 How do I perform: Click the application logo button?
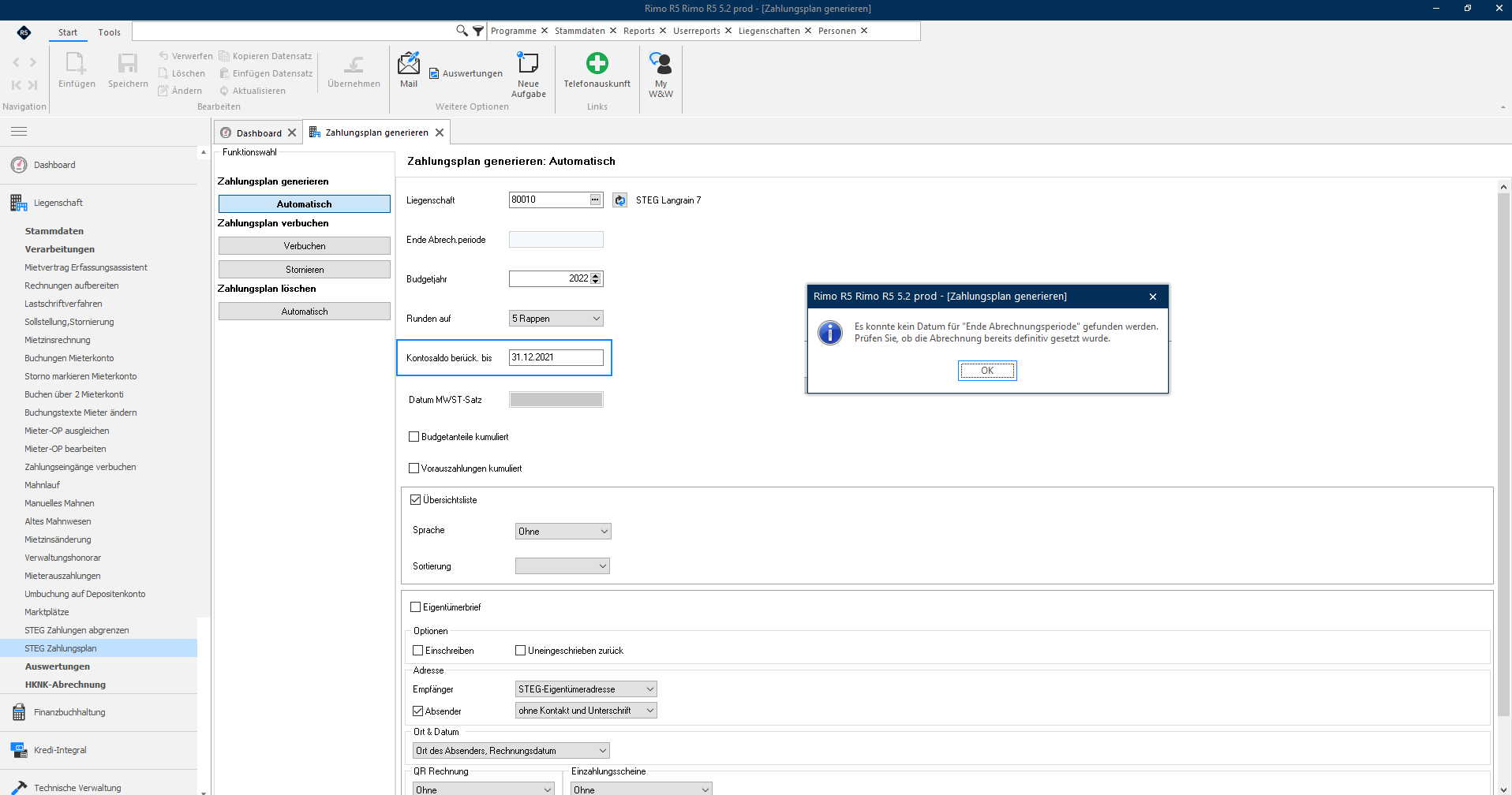click(24, 32)
